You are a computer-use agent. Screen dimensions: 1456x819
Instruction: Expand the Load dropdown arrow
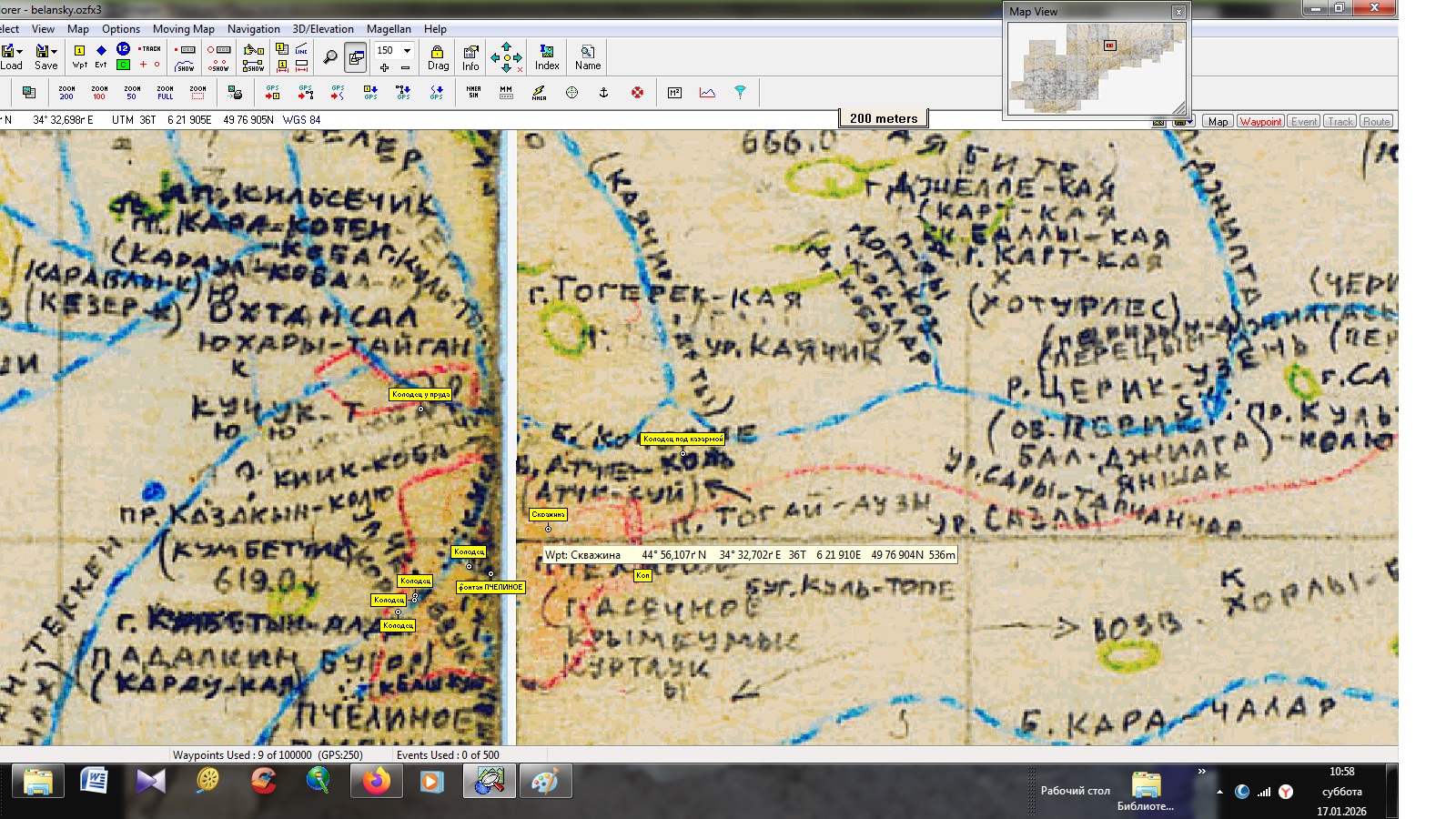[x=20, y=51]
